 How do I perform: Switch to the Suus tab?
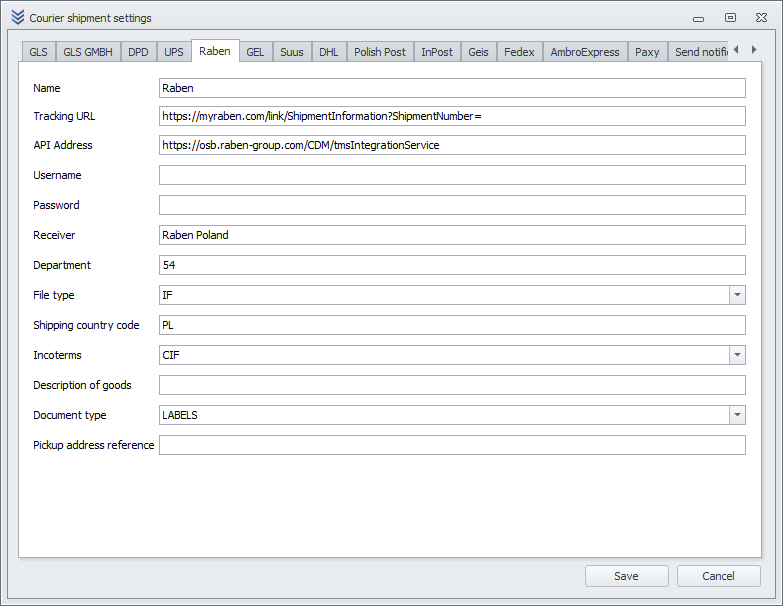[x=292, y=52]
